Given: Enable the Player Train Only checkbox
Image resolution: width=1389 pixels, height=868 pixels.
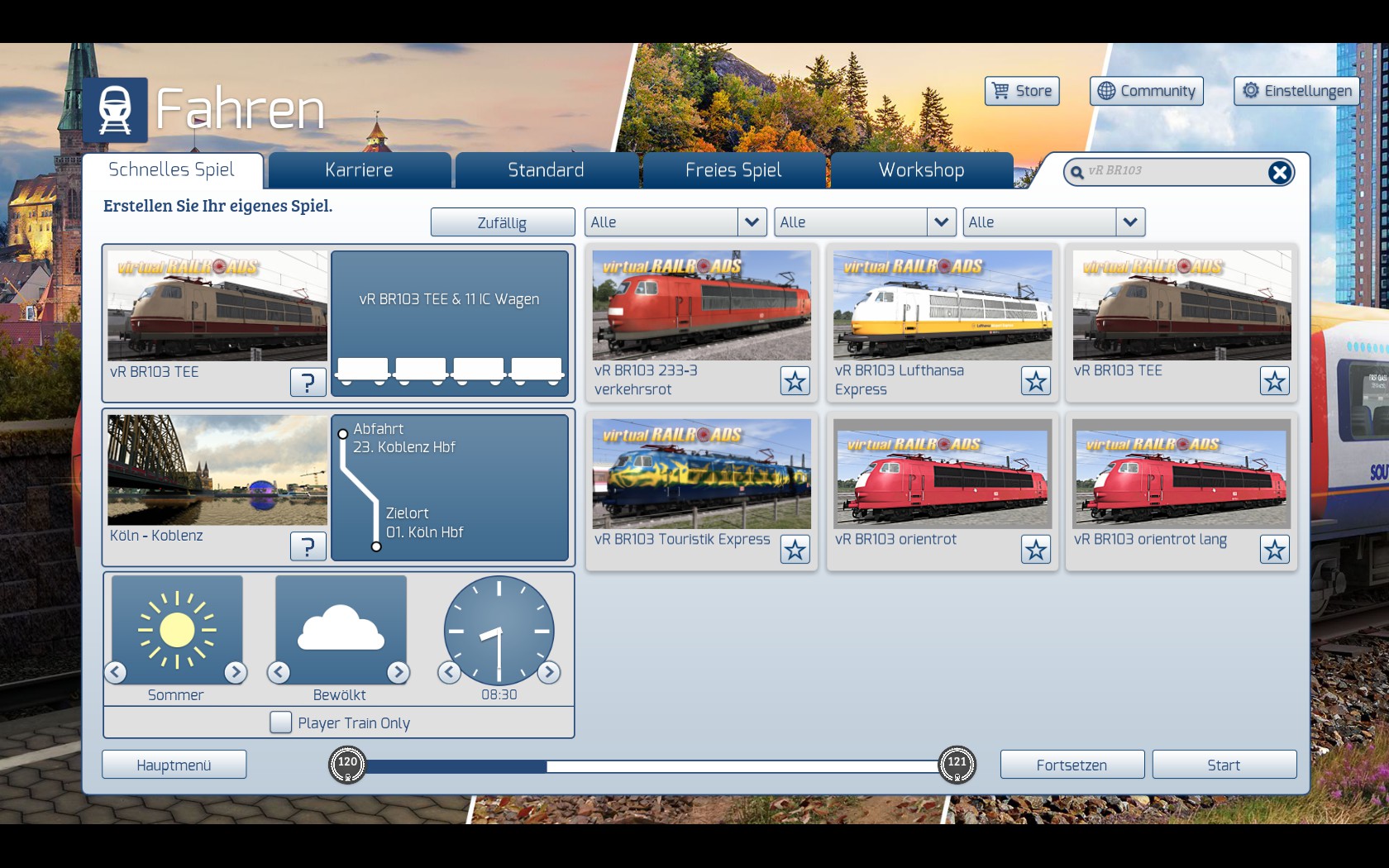Looking at the screenshot, I should 280,723.
